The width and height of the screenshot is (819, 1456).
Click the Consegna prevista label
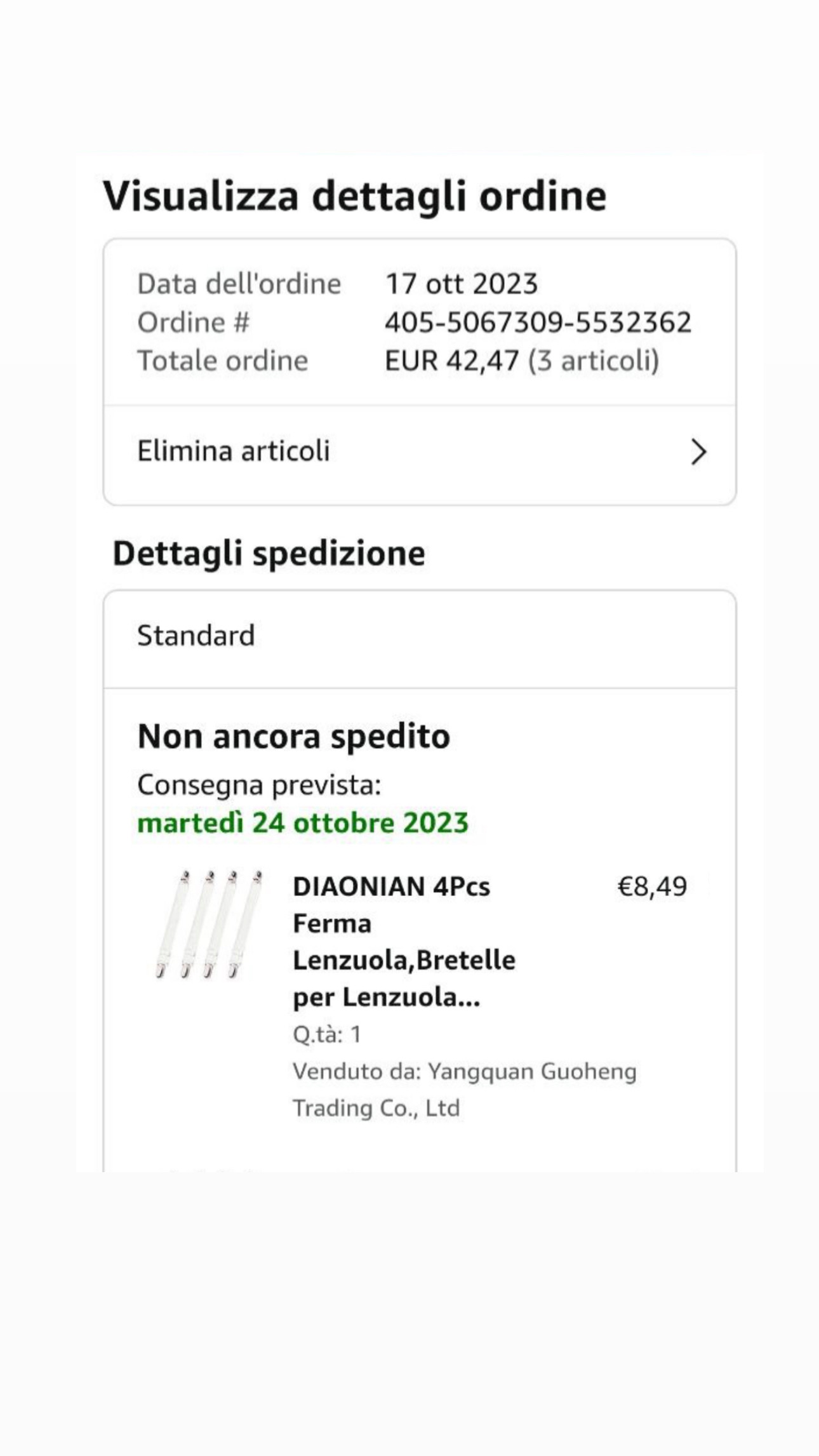pyautogui.click(x=259, y=785)
